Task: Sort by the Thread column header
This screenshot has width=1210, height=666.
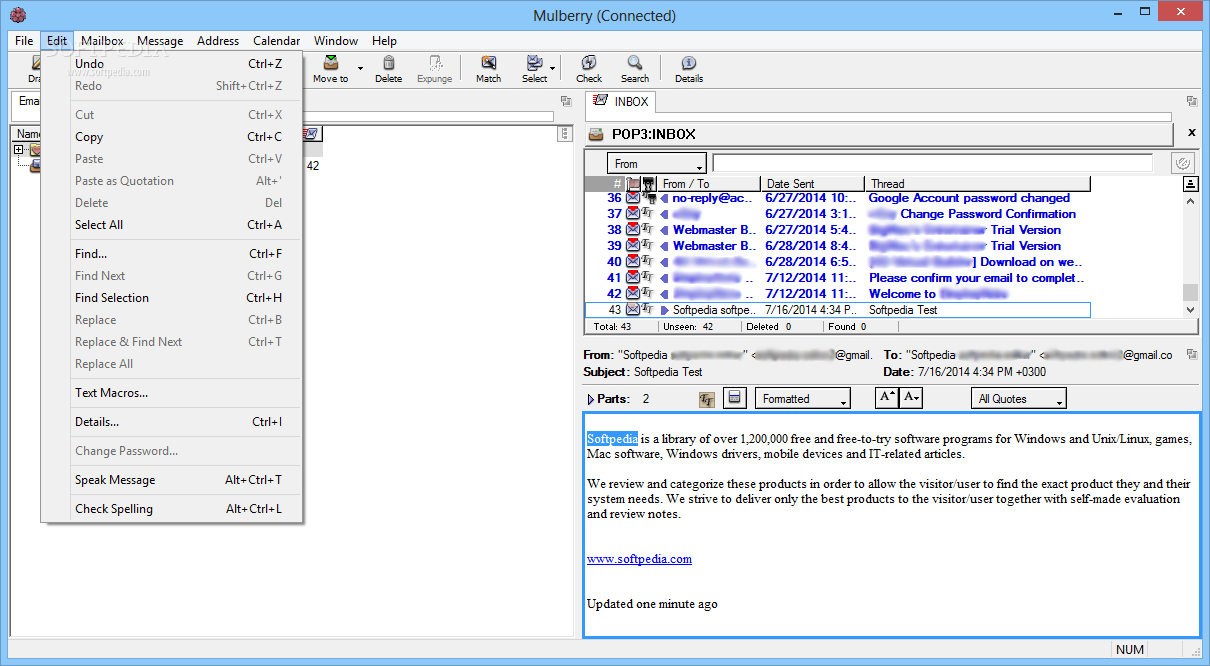Action: click(977, 184)
